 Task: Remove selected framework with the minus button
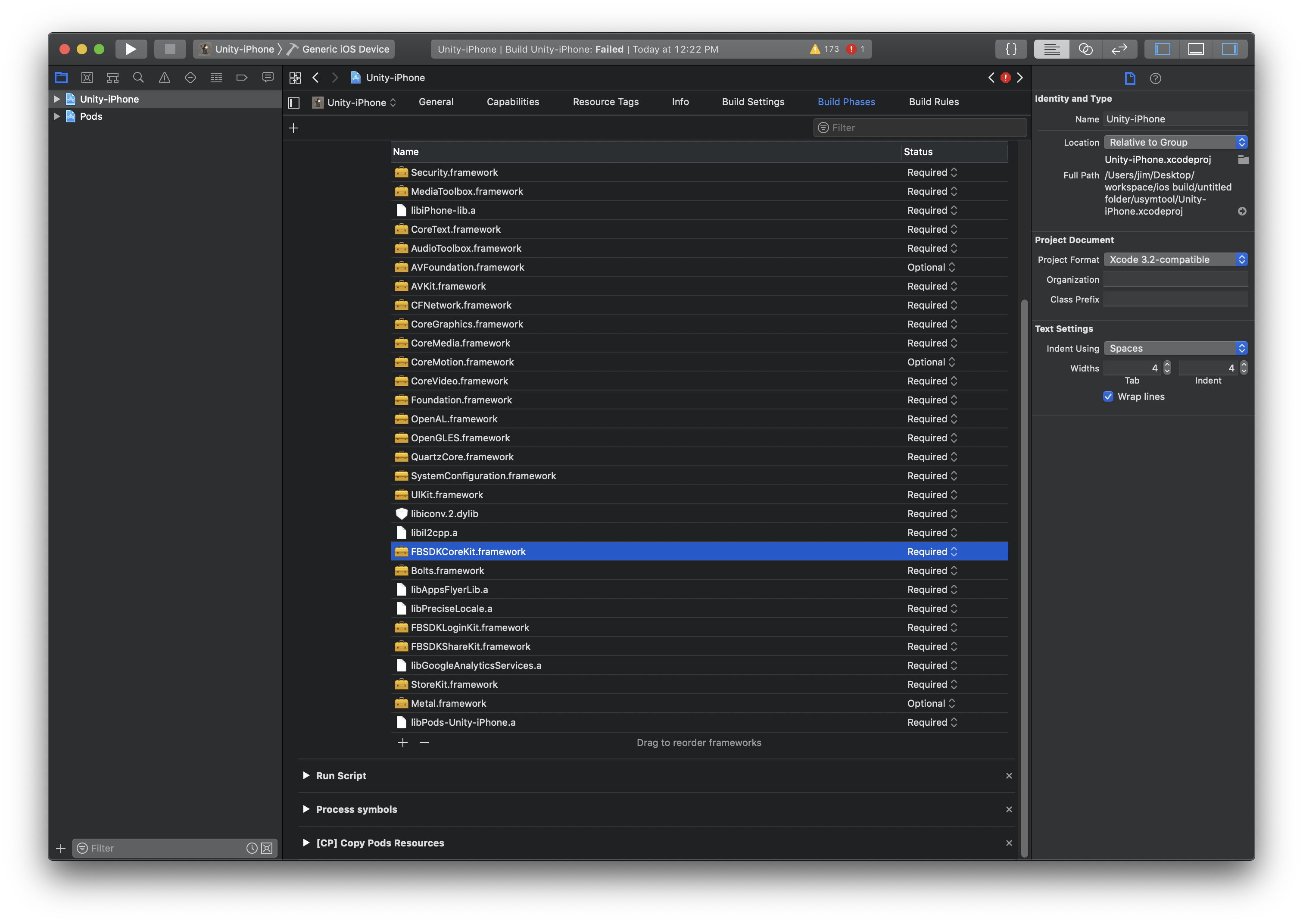click(424, 743)
